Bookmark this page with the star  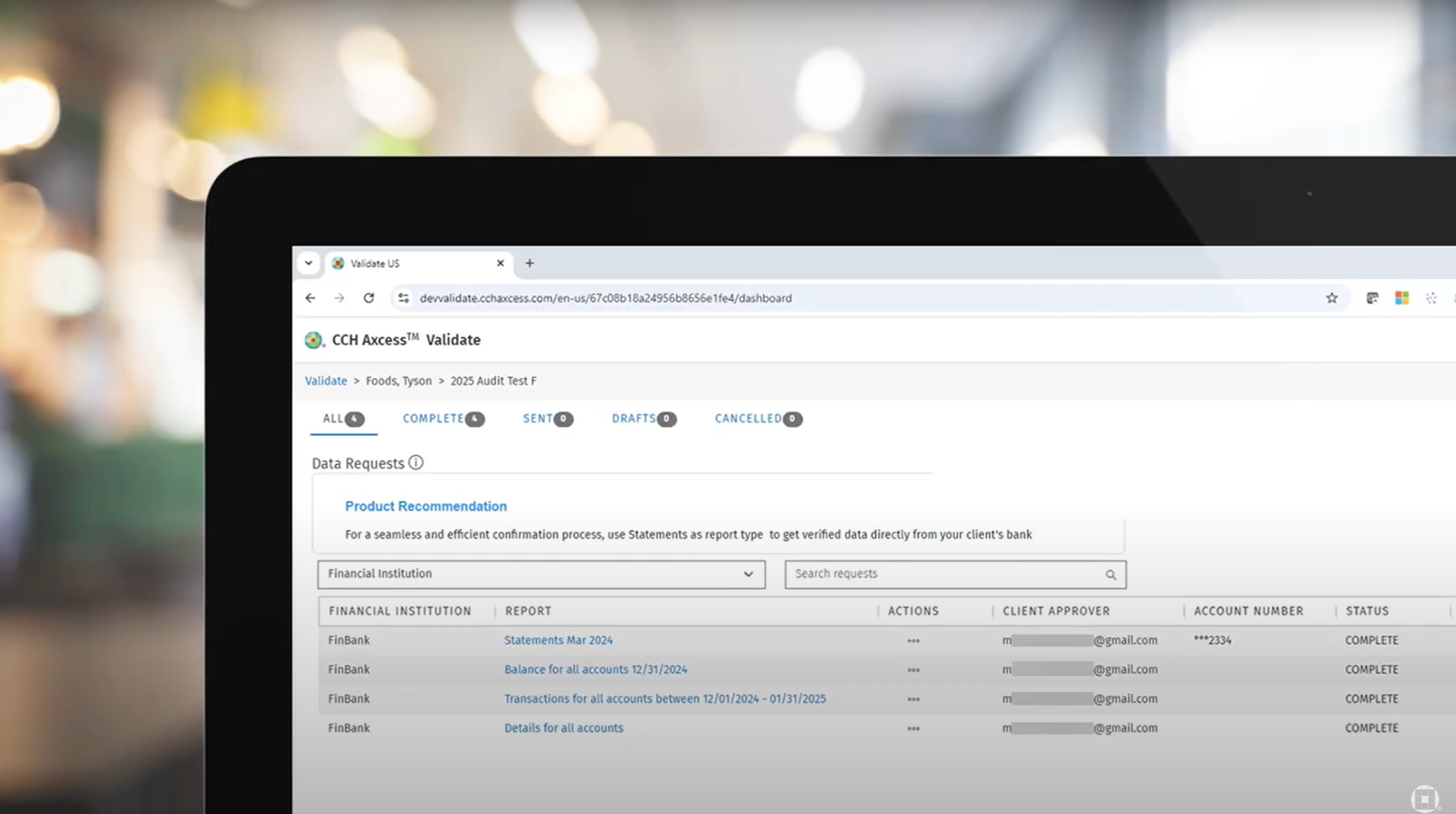(x=1332, y=298)
